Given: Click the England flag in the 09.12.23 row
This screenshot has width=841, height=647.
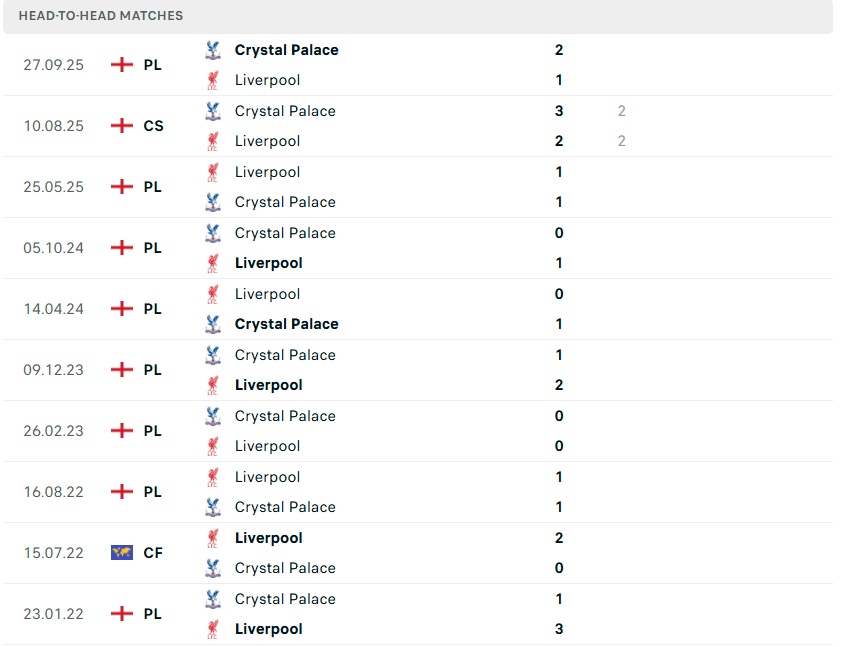Looking at the screenshot, I should click(121, 369).
